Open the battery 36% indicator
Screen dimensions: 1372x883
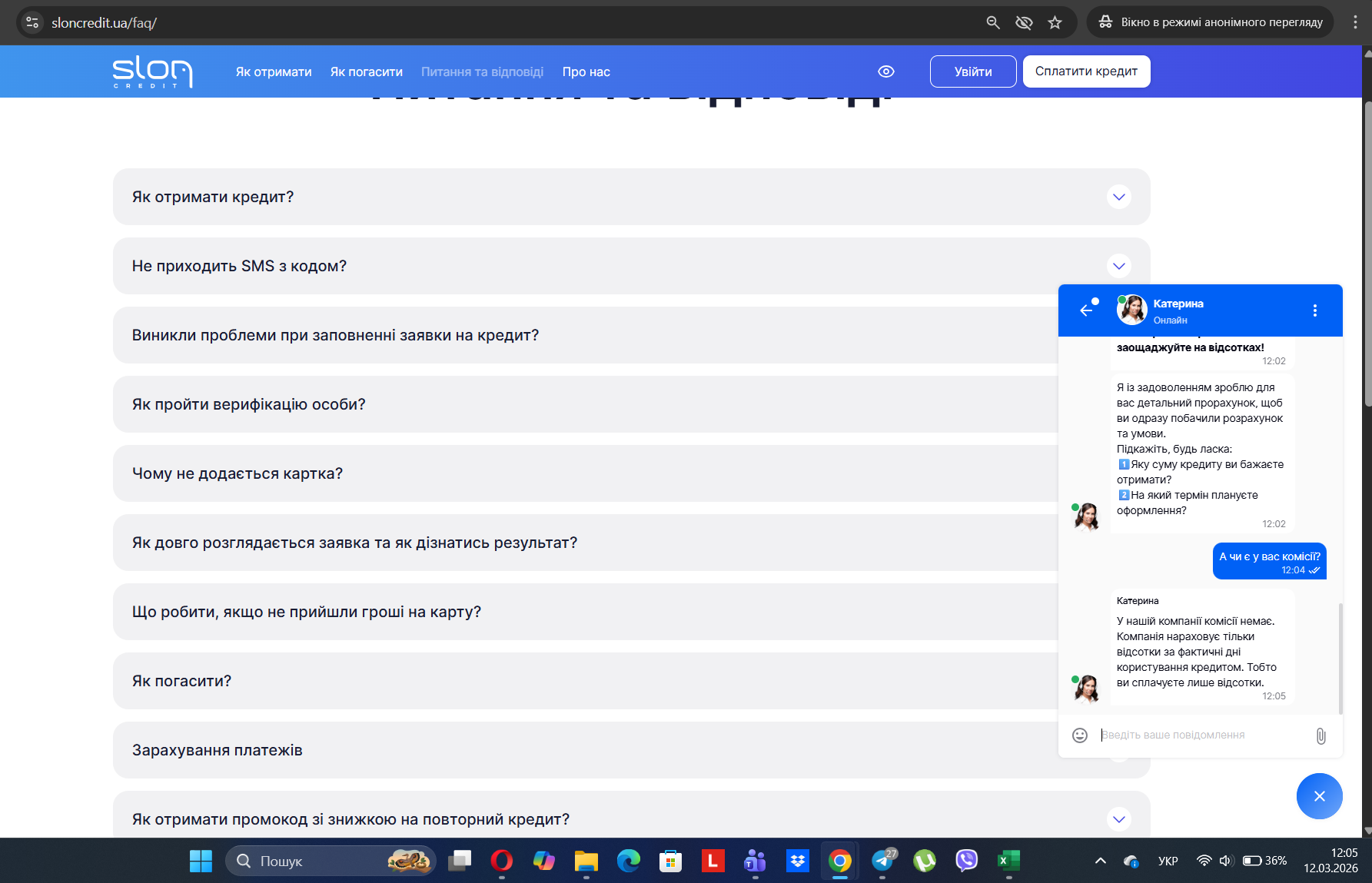(x=1264, y=861)
